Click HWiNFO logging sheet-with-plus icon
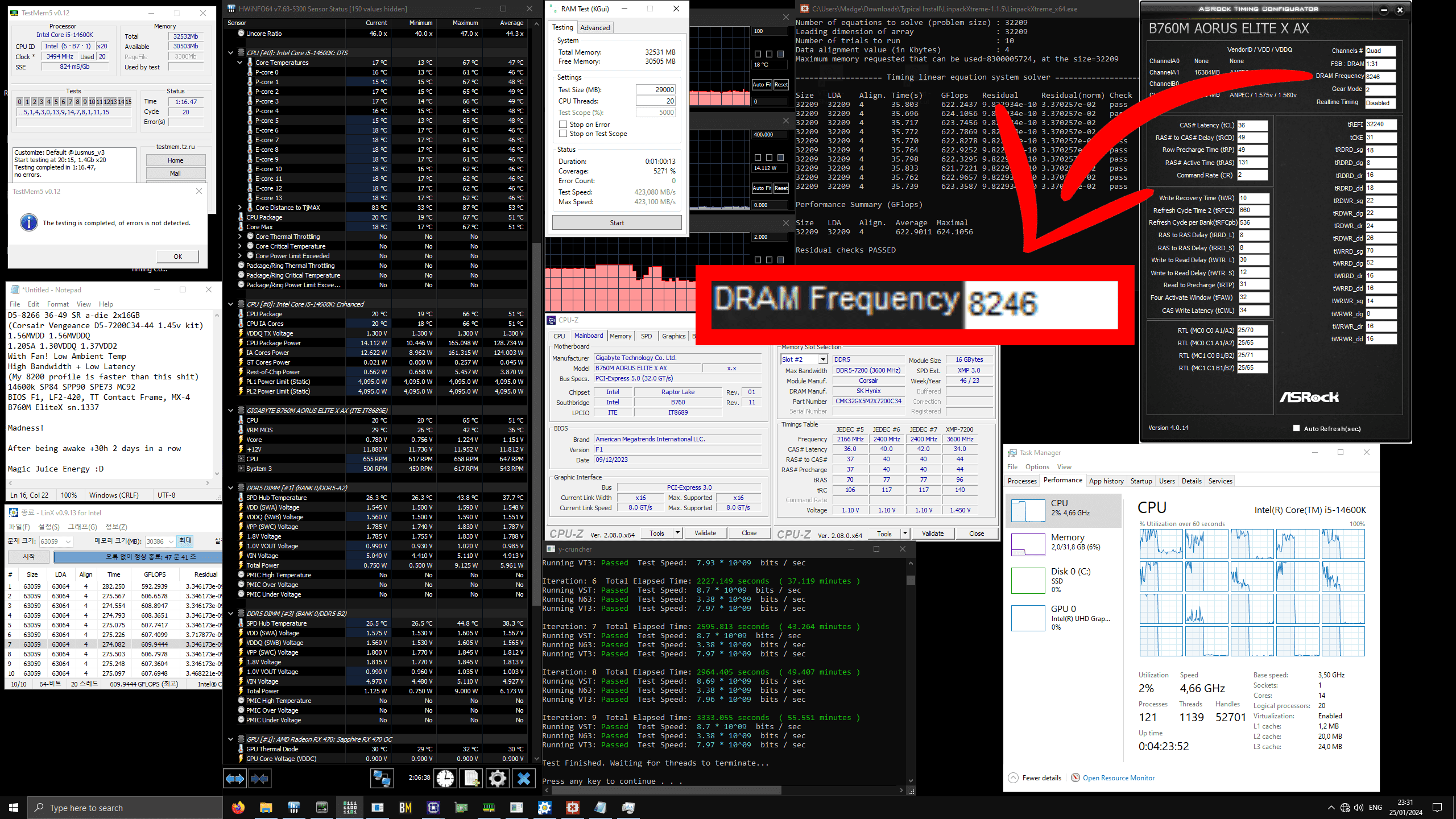The width and height of the screenshot is (1456, 819). (471, 778)
